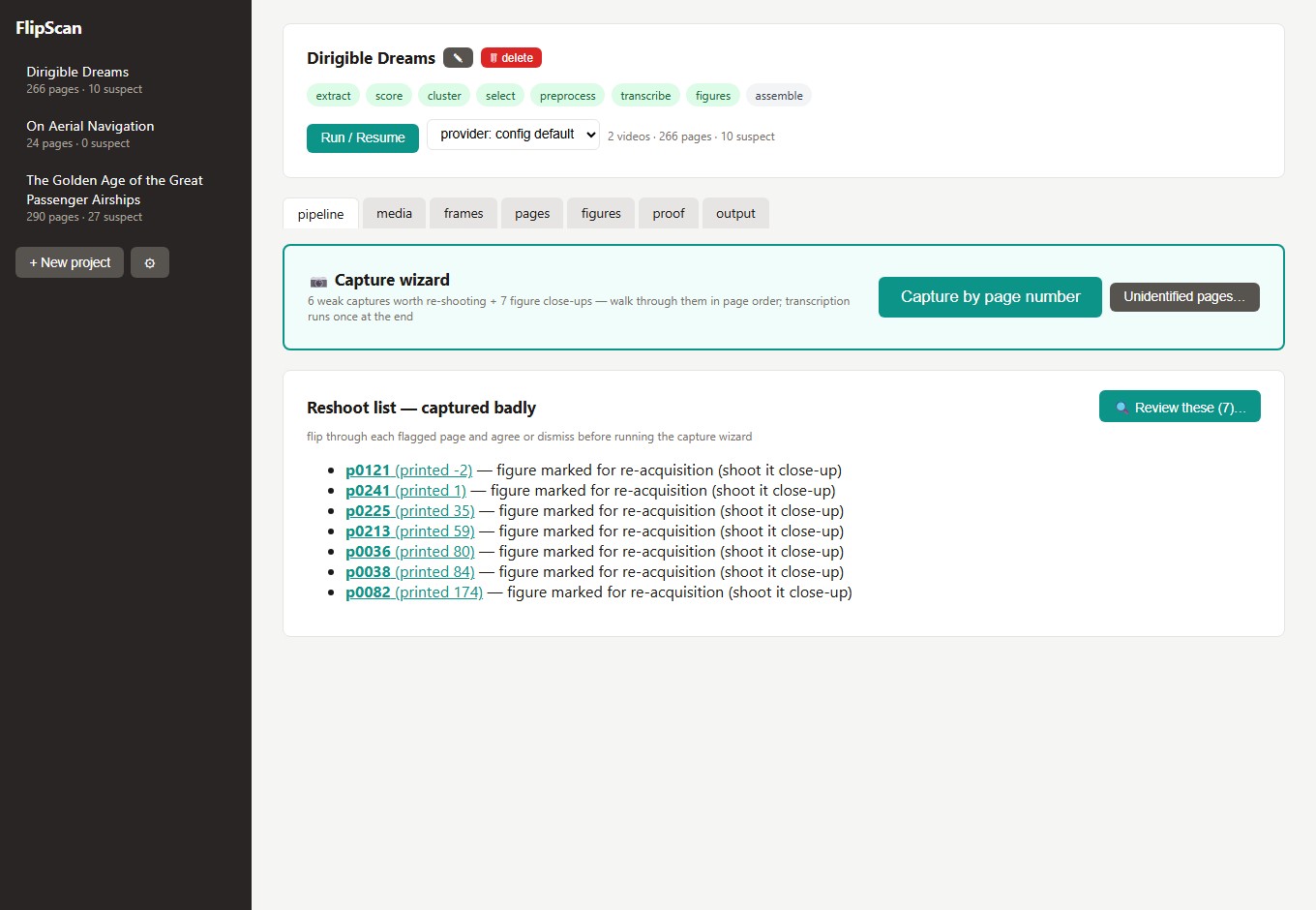This screenshot has width=1316, height=910.
Task: Open page link p0082 (printed 174)
Action: click(414, 591)
